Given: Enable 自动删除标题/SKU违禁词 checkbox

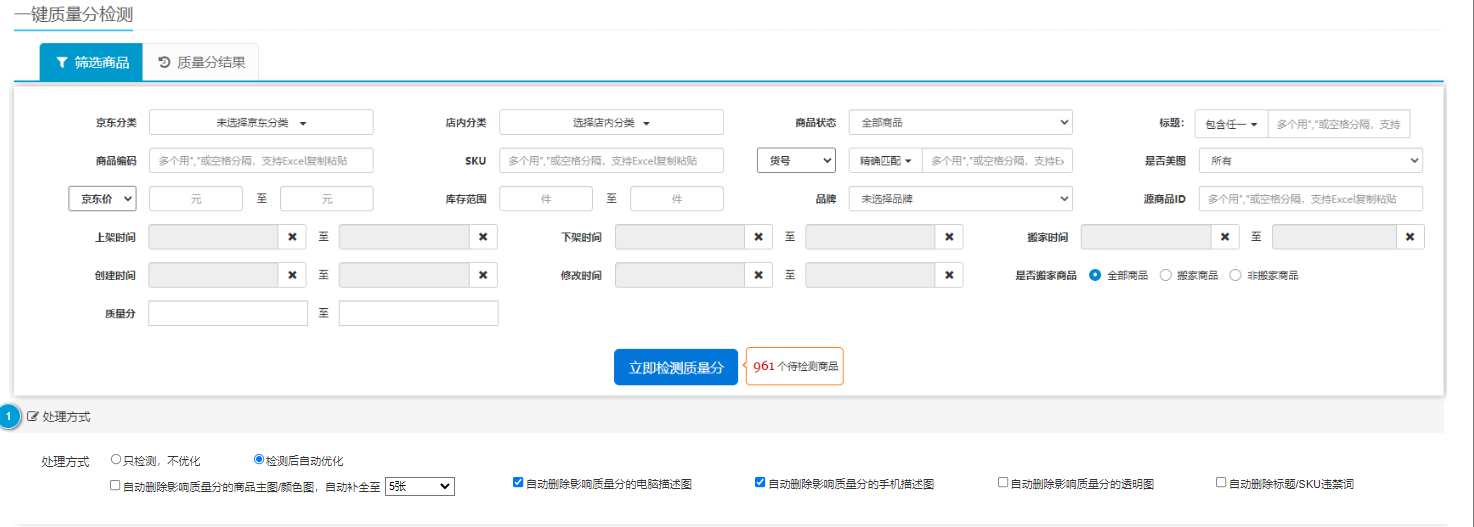Looking at the screenshot, I should (1220, 482).
